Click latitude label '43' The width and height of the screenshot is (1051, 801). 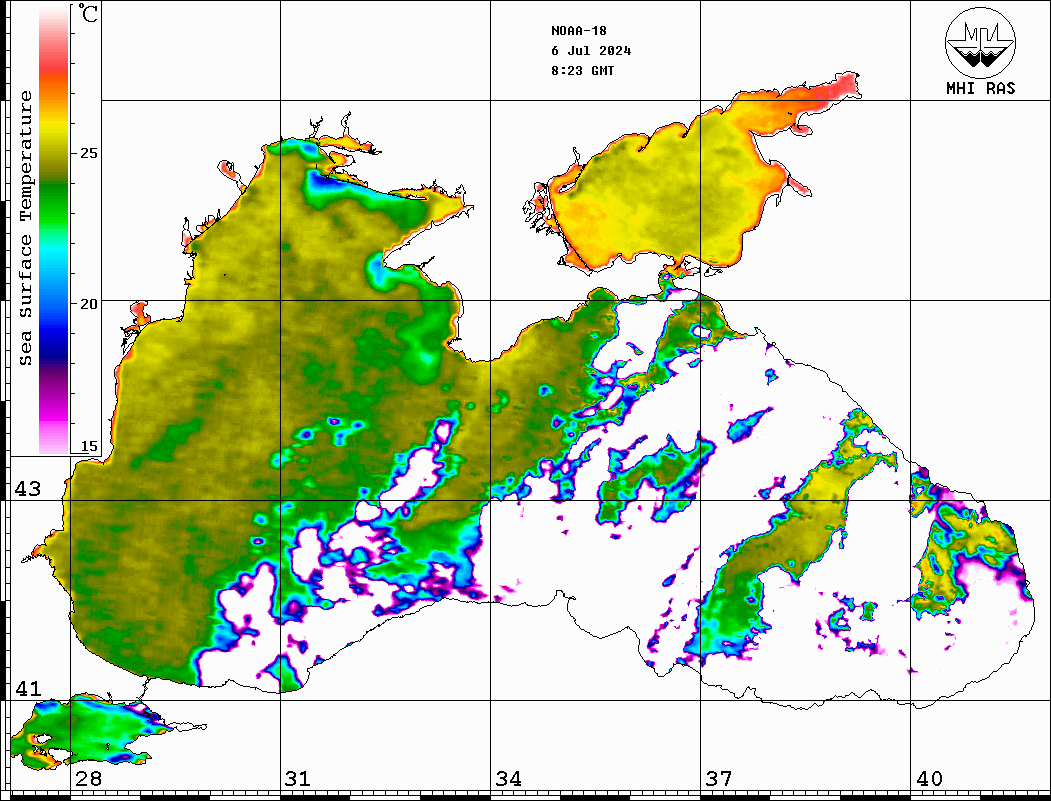27,489
